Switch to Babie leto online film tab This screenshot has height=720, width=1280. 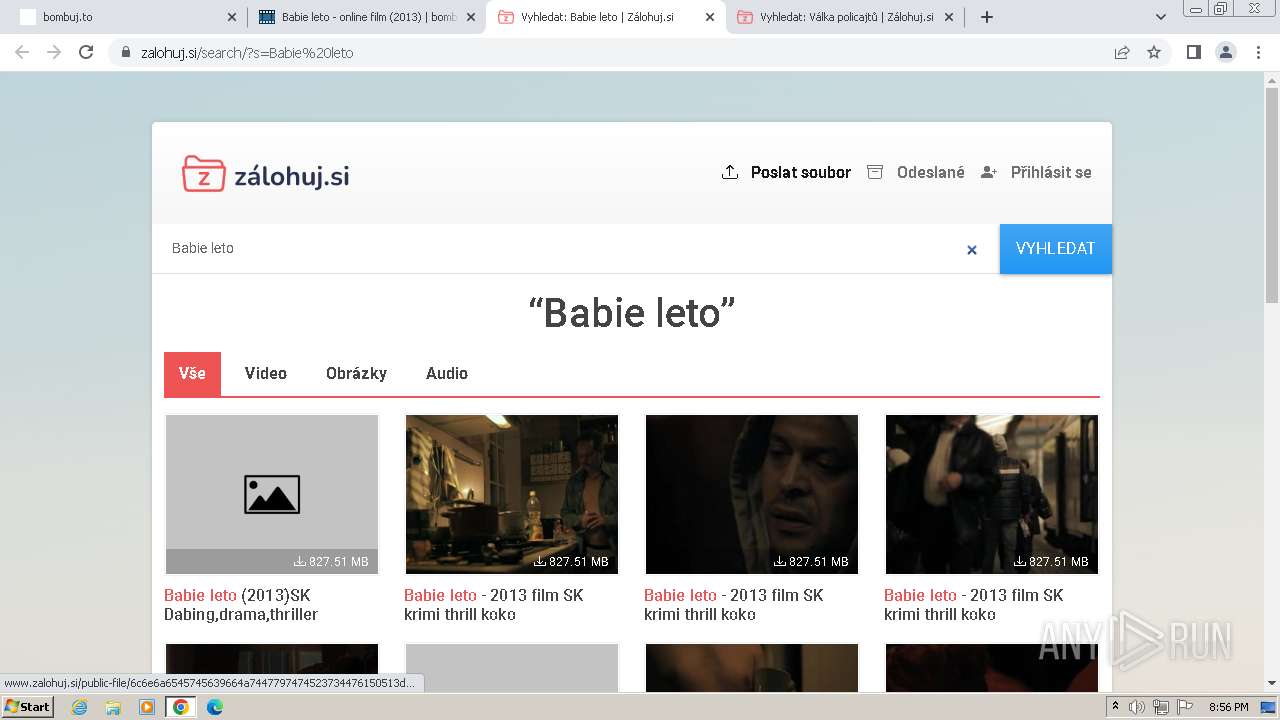coord(367,17)
